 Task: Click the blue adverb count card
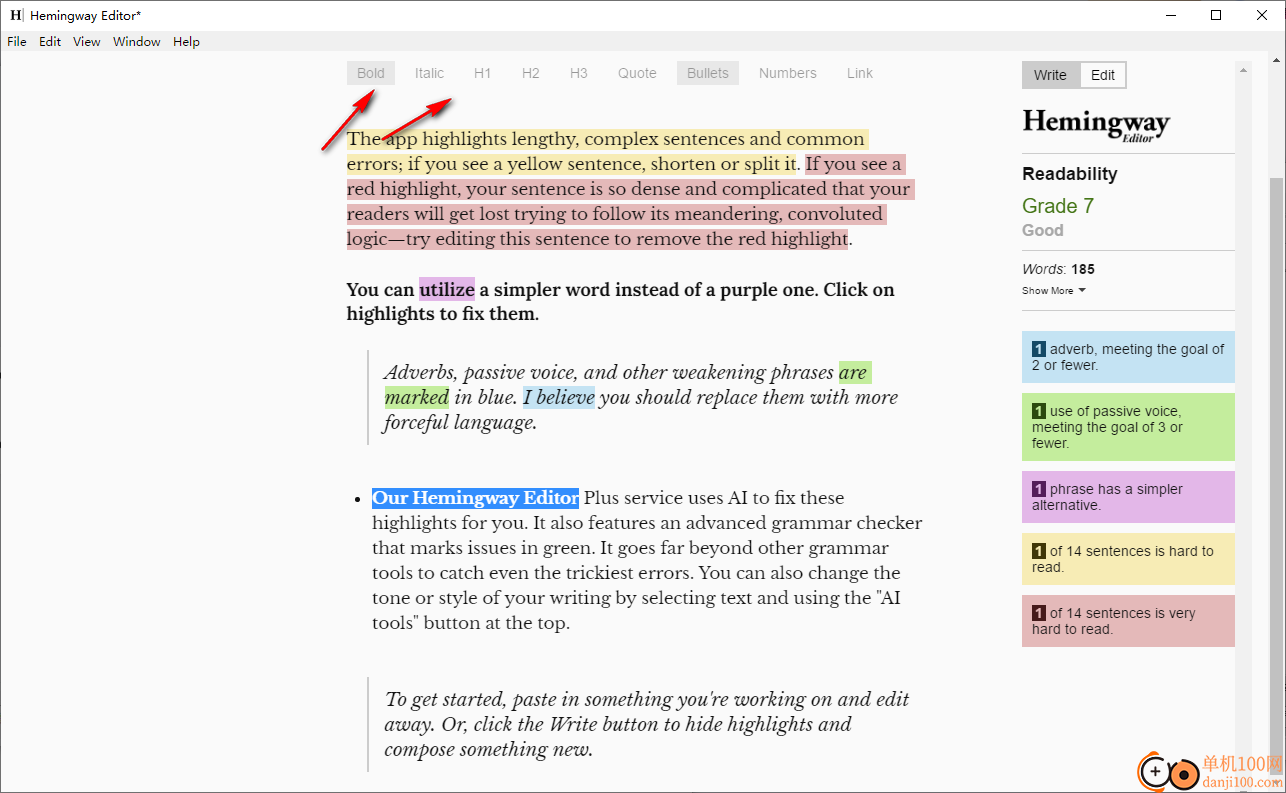1128,357
